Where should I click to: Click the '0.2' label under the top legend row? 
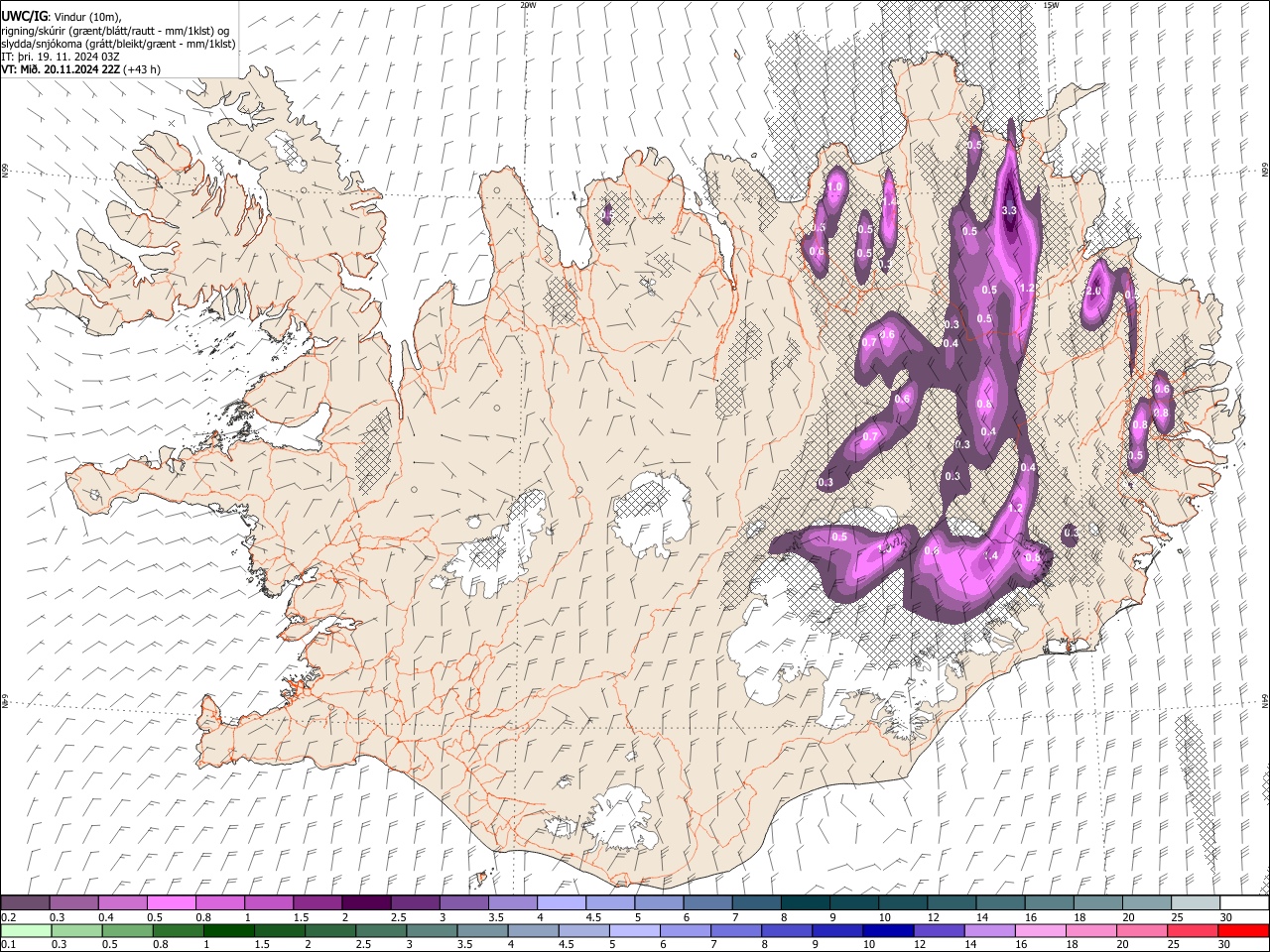pos(8,917)
